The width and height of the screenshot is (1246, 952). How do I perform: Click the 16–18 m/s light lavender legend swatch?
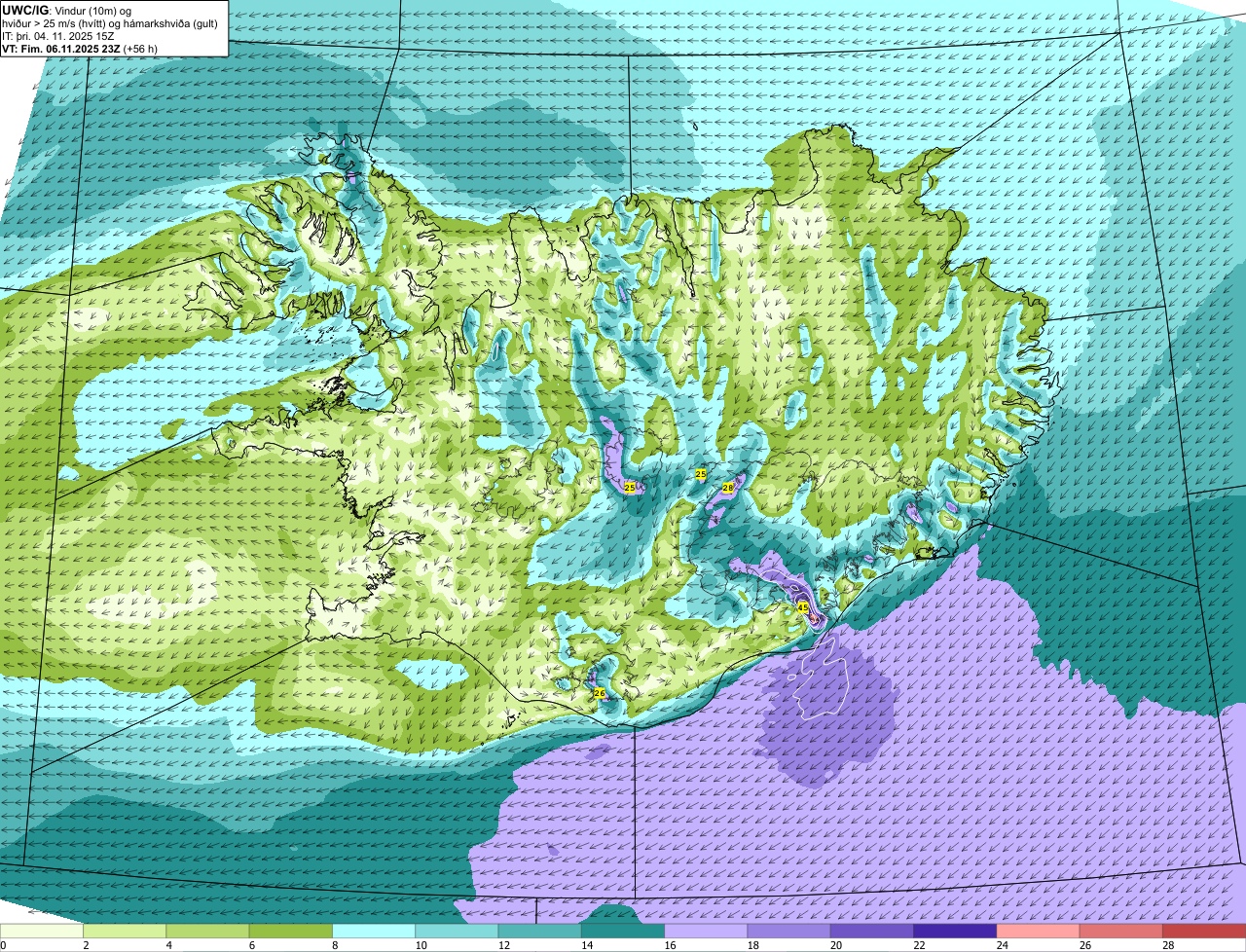click(x=706, y=932)
